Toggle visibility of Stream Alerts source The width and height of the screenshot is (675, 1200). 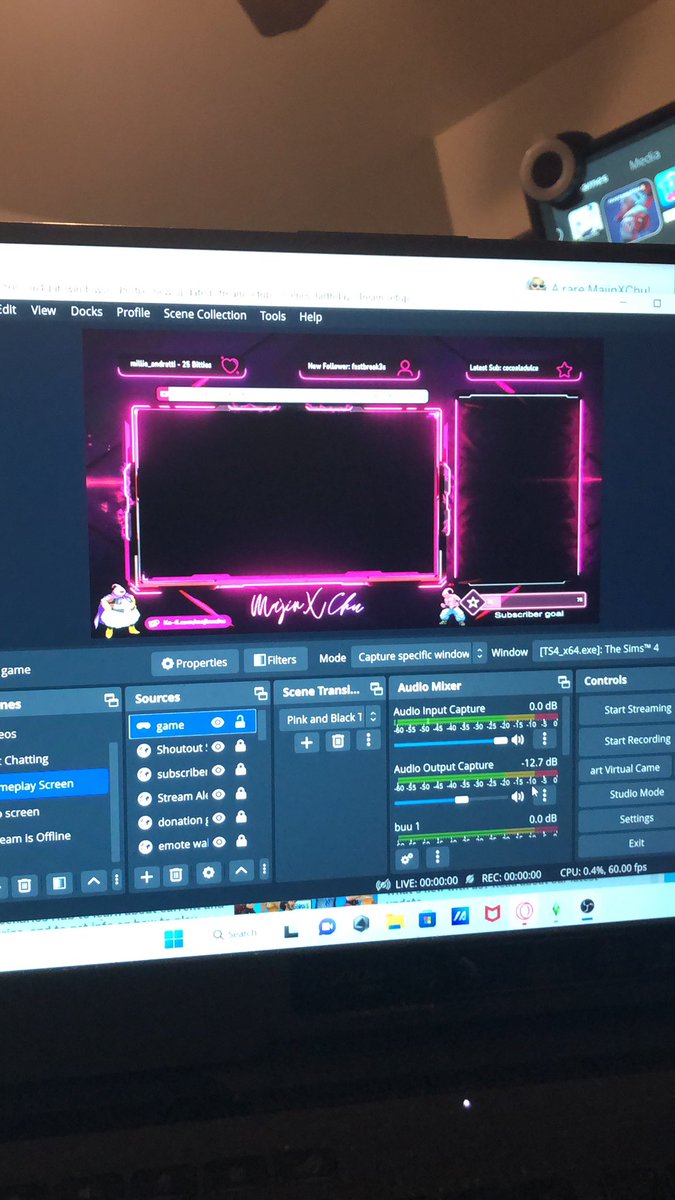[x=219, y=794]
